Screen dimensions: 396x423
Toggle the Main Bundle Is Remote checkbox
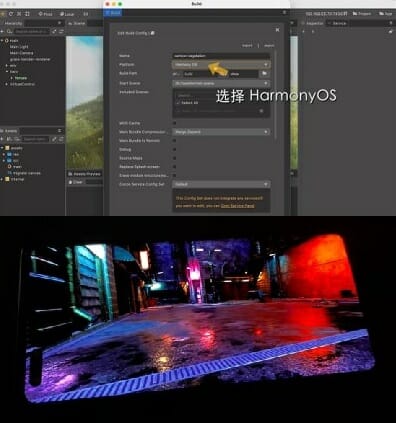174,141
